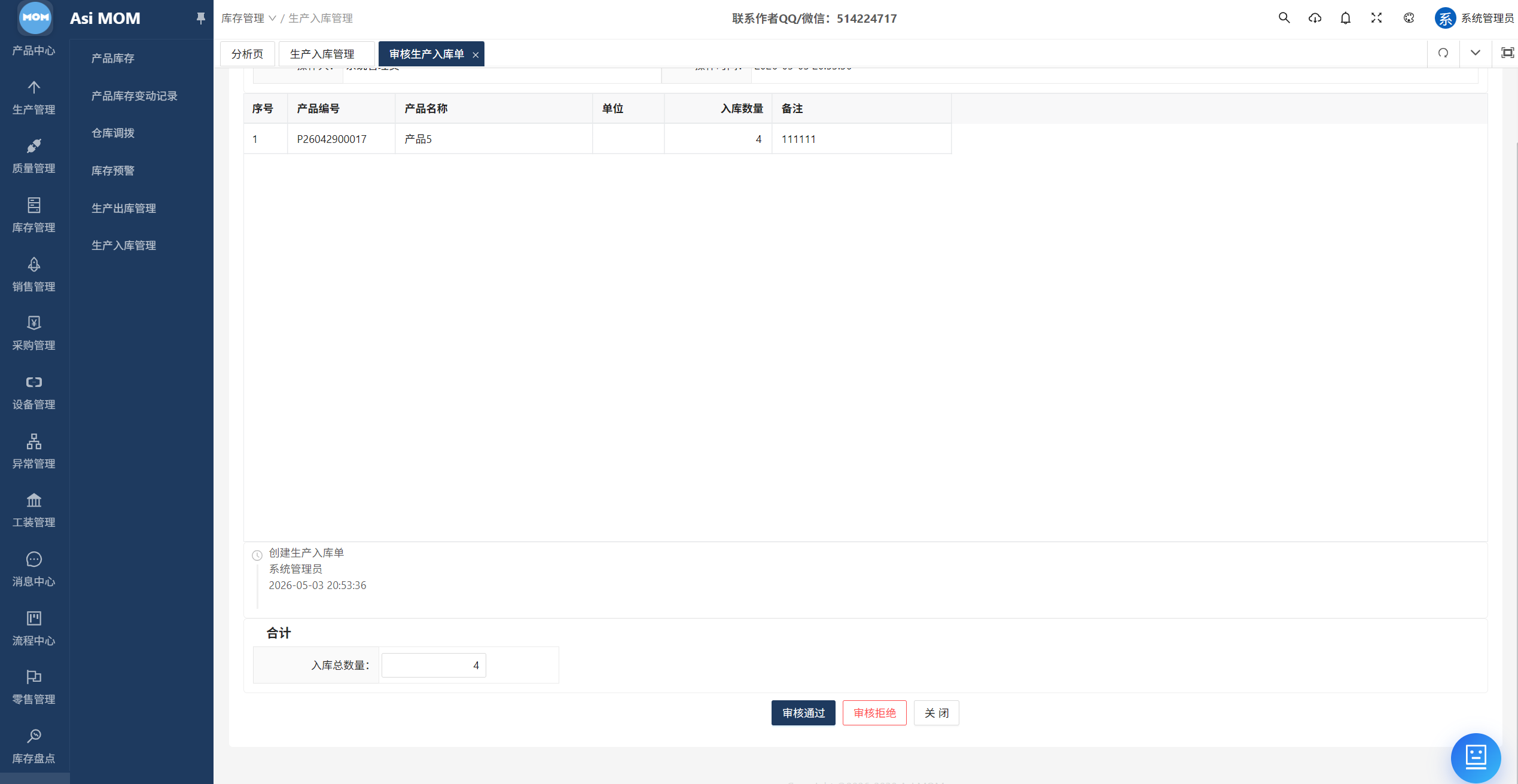Open the theme palette icon
Image resolution: width=1518 pixels, height=784 pixels.
[1409, 18]
